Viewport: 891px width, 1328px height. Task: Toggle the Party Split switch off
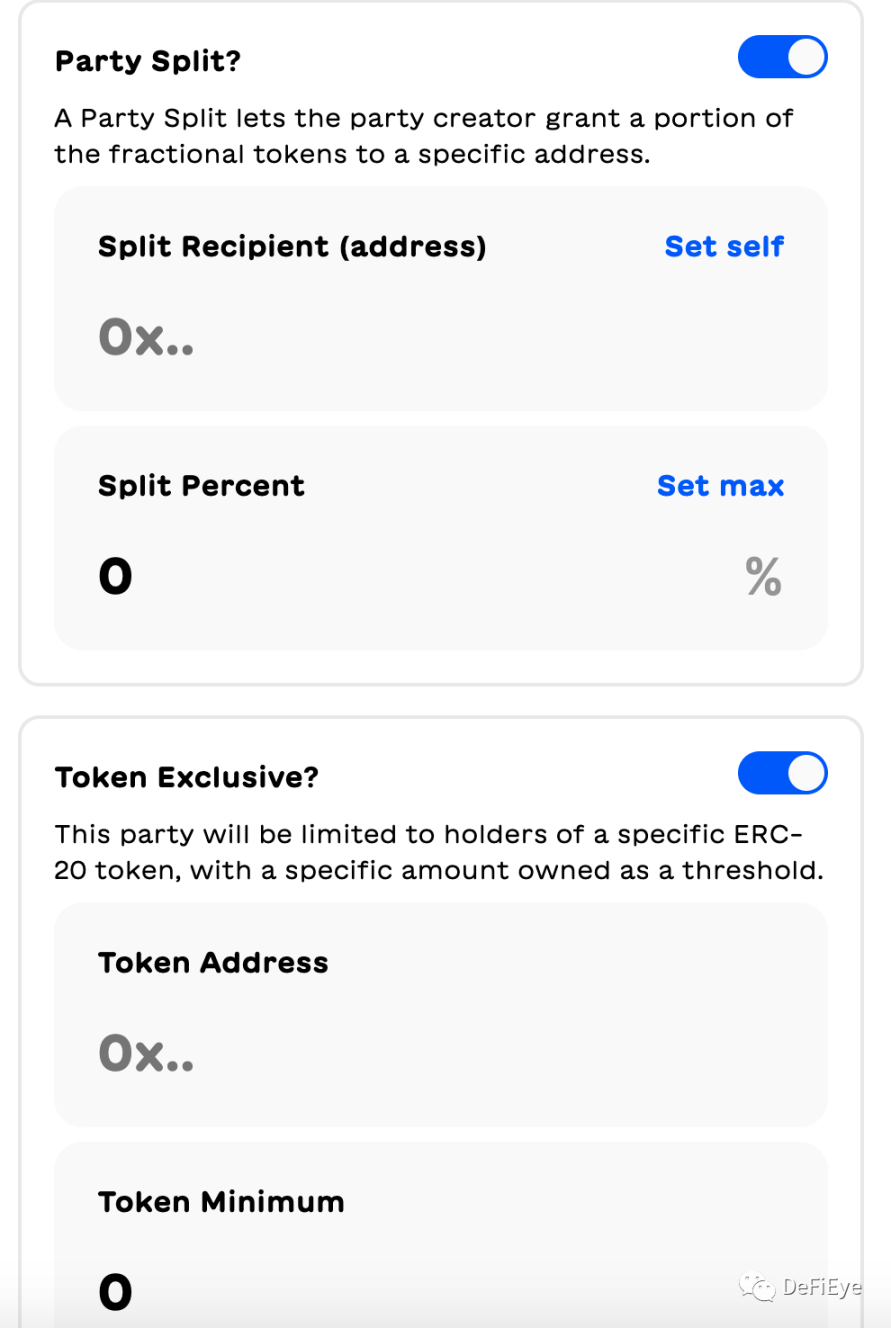pyautogui.click(x=782, y=57)
